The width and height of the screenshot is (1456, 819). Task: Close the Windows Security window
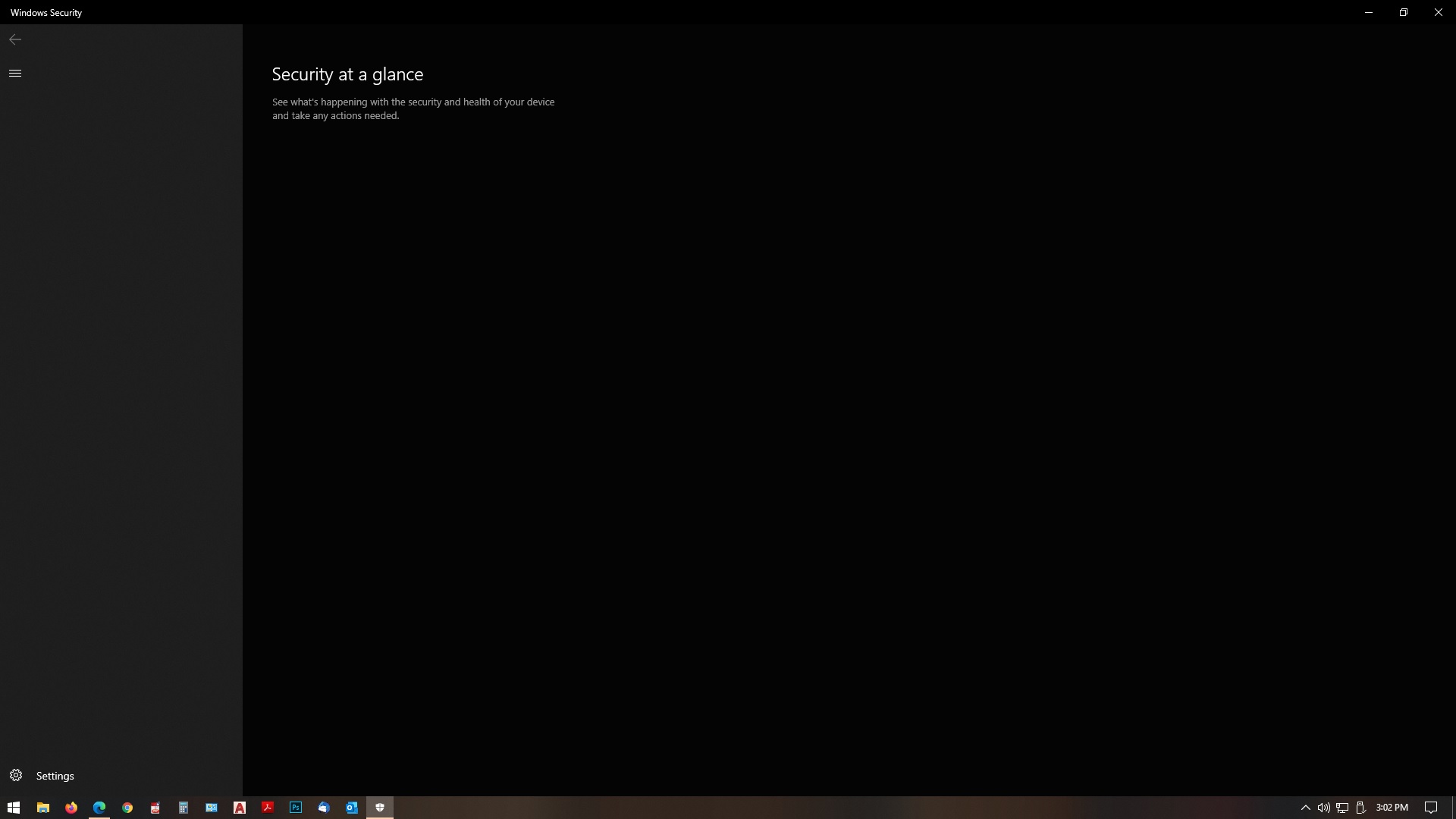coord(1439,12)
